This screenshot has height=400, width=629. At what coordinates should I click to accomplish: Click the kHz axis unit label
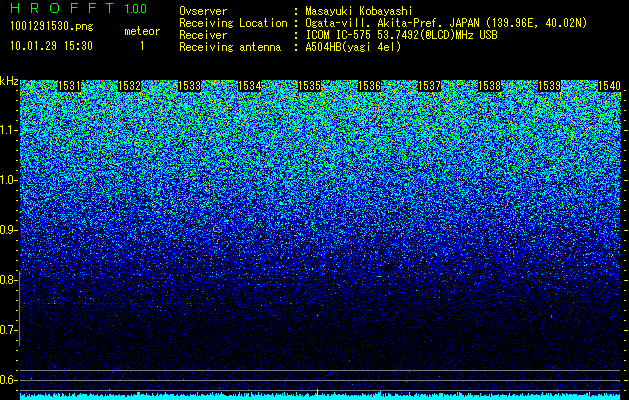(x=9, y=81)
